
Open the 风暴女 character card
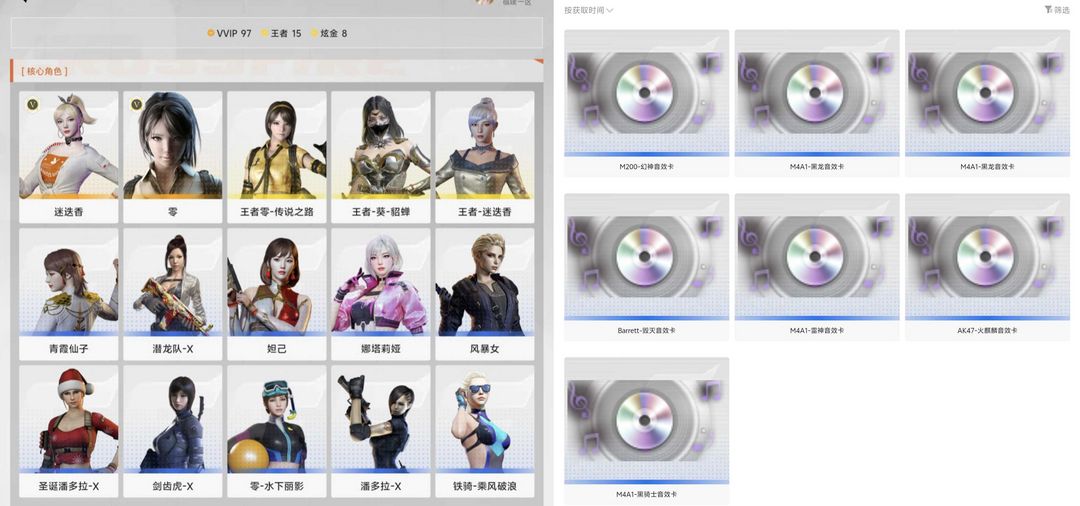[x=485, y=294]
